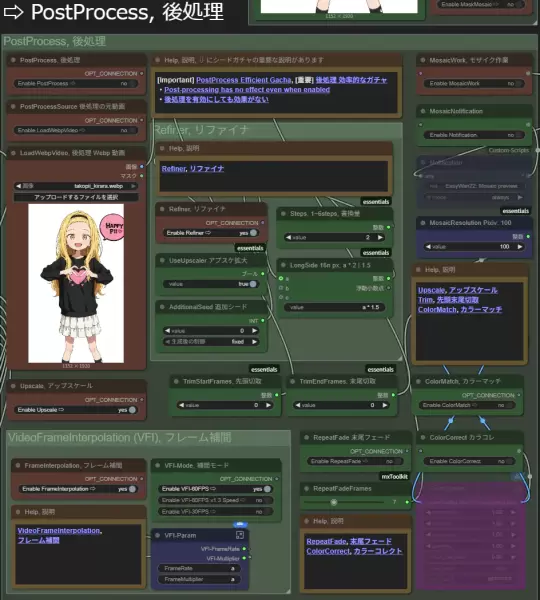Adjust the RepeatFadeFrames slider handle
The height and width of the screenshot is (600, 540).
pos(334,502)
